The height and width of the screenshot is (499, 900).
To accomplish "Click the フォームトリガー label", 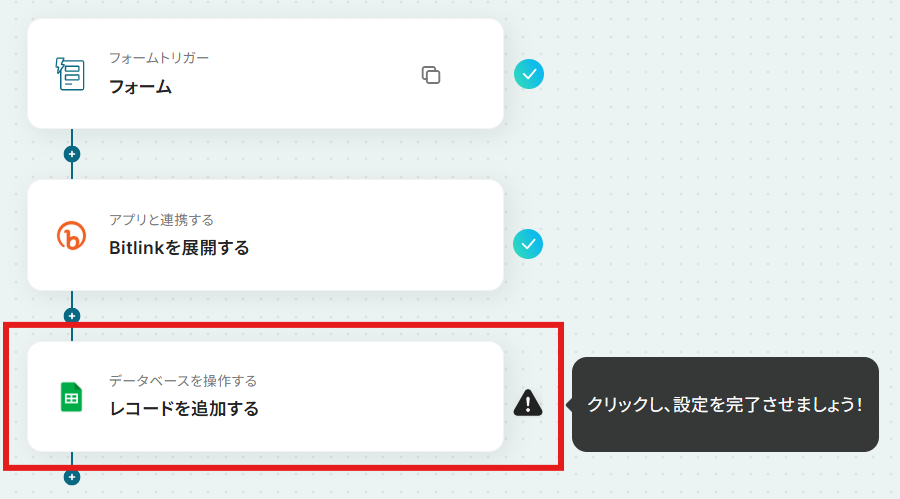I will [x=159, y=58].
